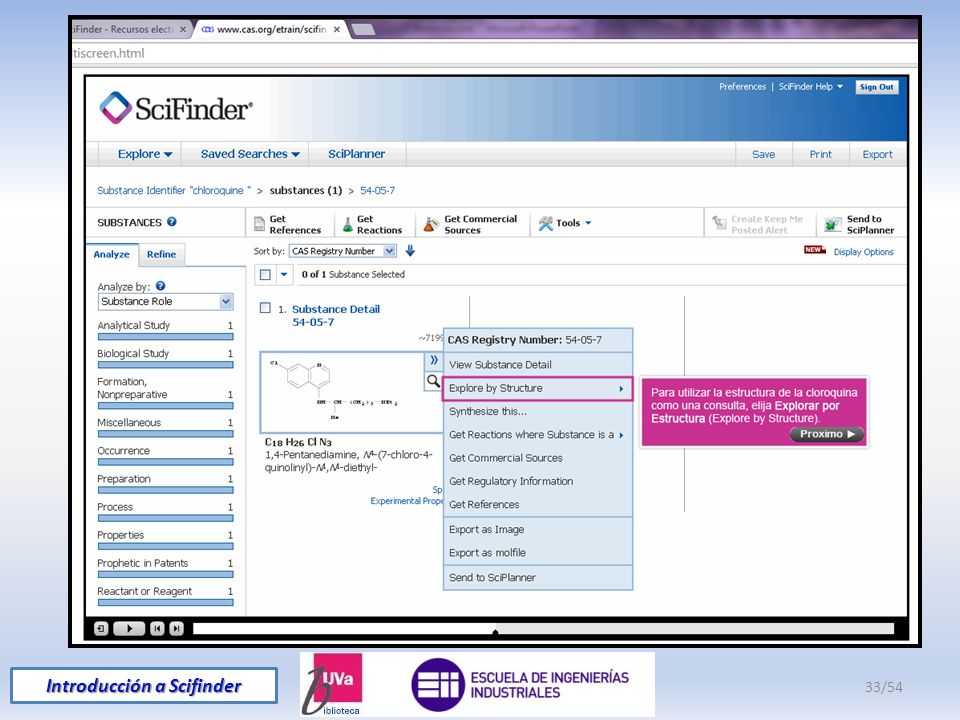The image size is (960, 720).
Task: Open the Explore dropdown menu
Action: (145, 154)
